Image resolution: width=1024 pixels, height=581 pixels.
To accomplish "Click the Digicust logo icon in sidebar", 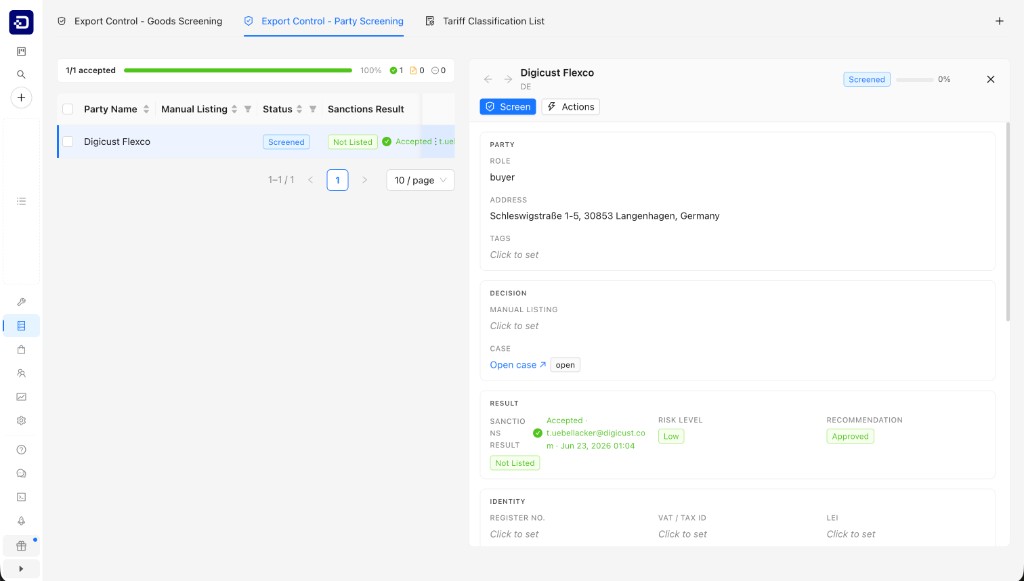I will [21, 22].
